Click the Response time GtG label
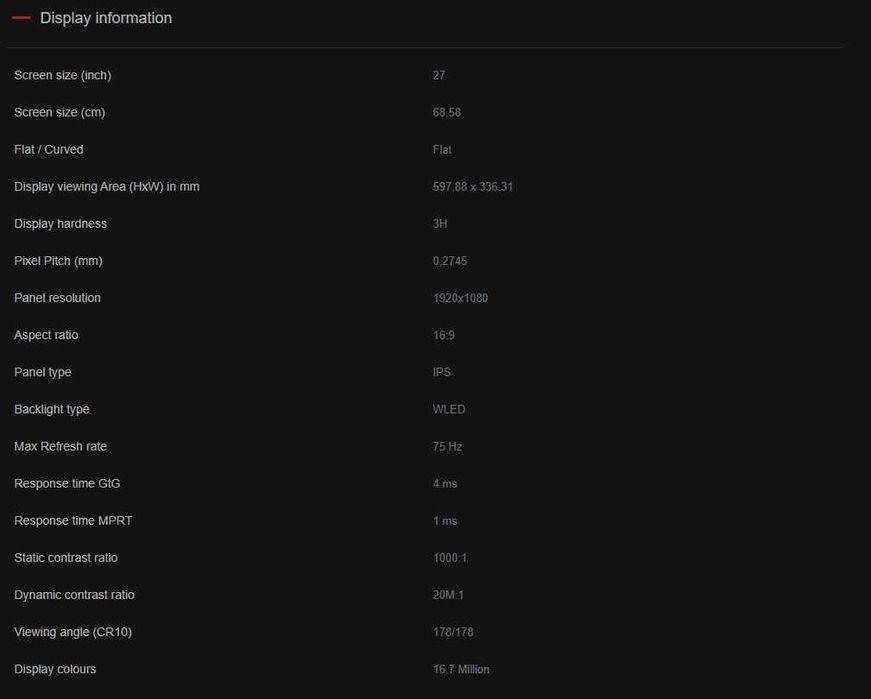 click(x=67, y=484)
